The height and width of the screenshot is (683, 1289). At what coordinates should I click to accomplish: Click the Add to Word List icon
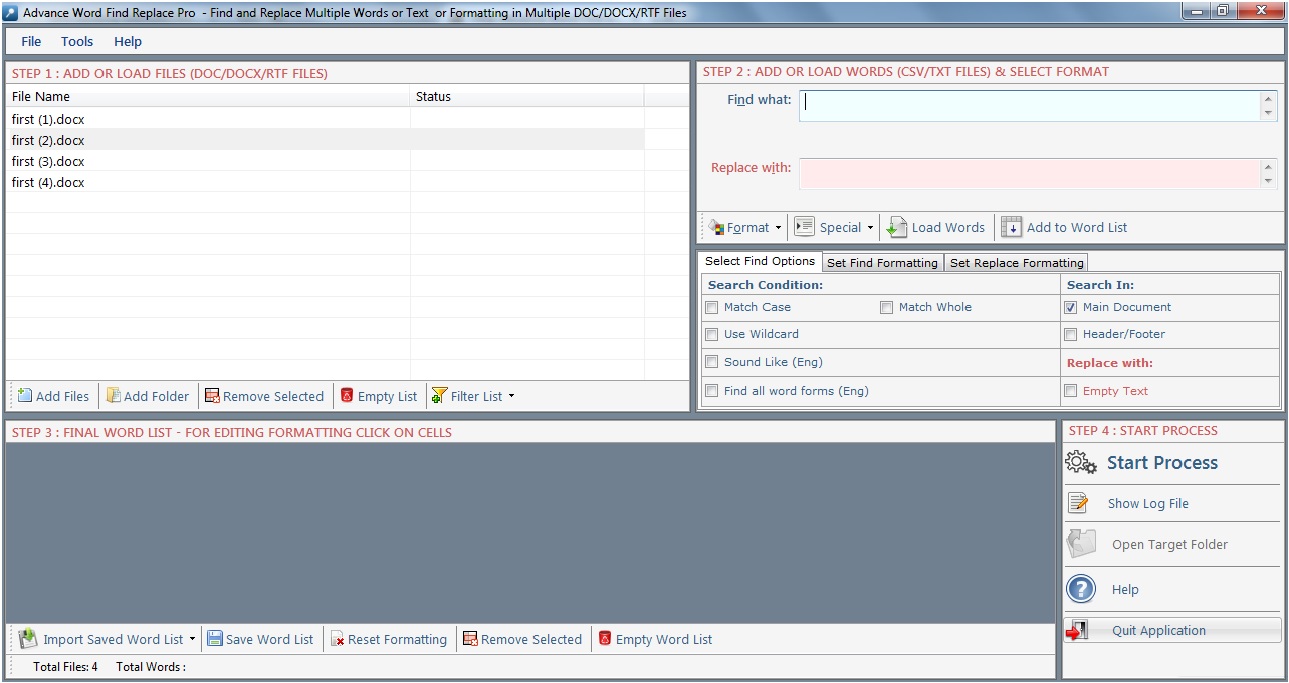(1011, 227)
